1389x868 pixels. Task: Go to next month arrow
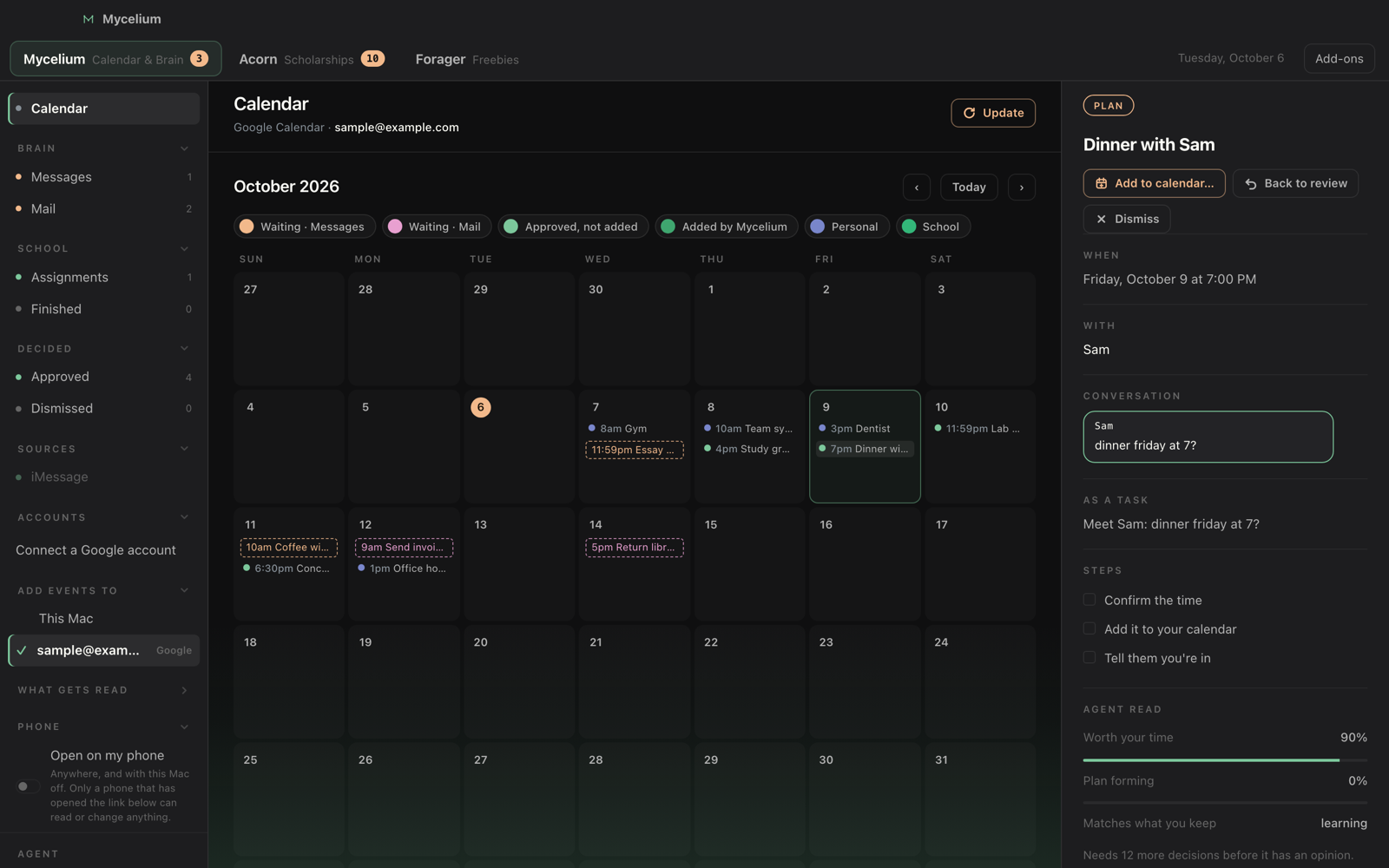coord(1022,187)
